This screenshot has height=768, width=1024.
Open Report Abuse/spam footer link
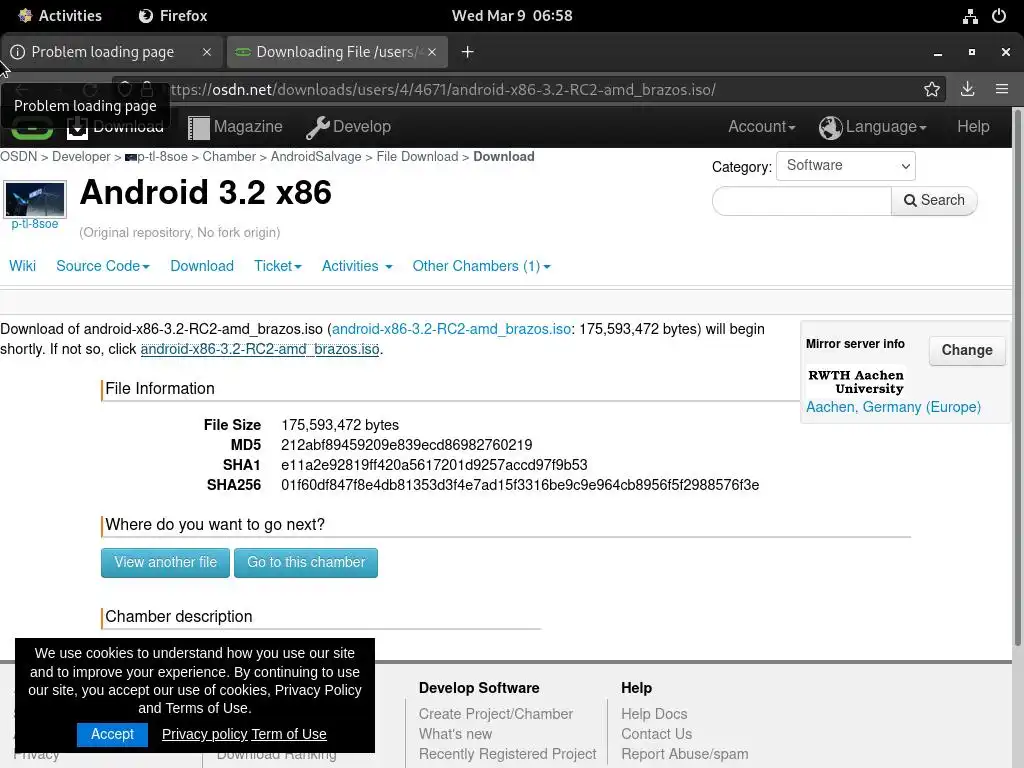click(x=684, y=754)
